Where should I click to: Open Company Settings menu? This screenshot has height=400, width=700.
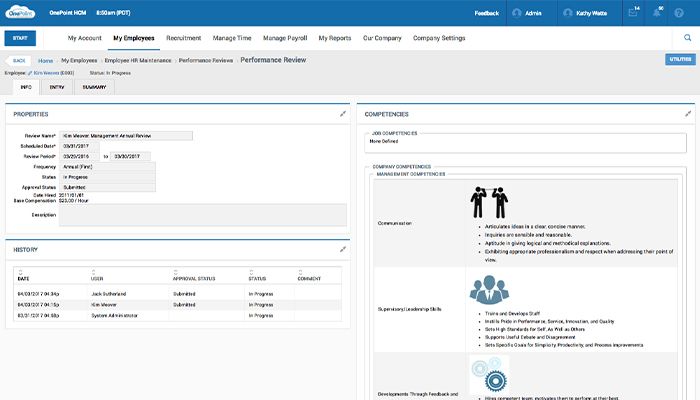[x=439, y=38]
